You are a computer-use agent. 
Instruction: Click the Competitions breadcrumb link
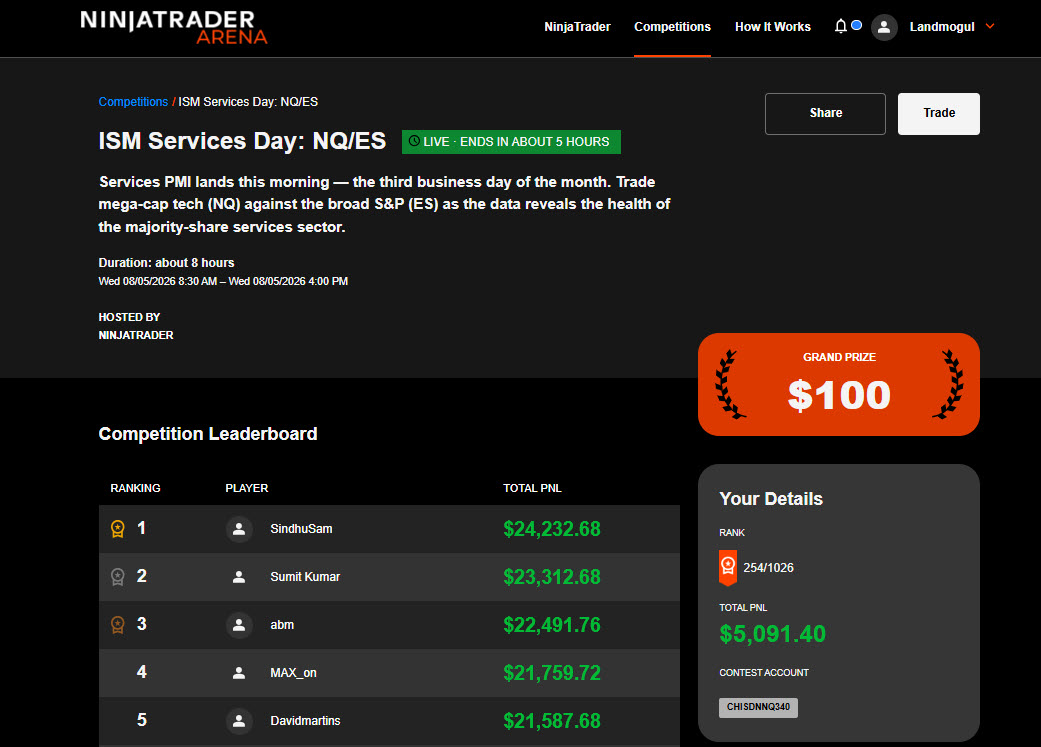pos(133,102)
